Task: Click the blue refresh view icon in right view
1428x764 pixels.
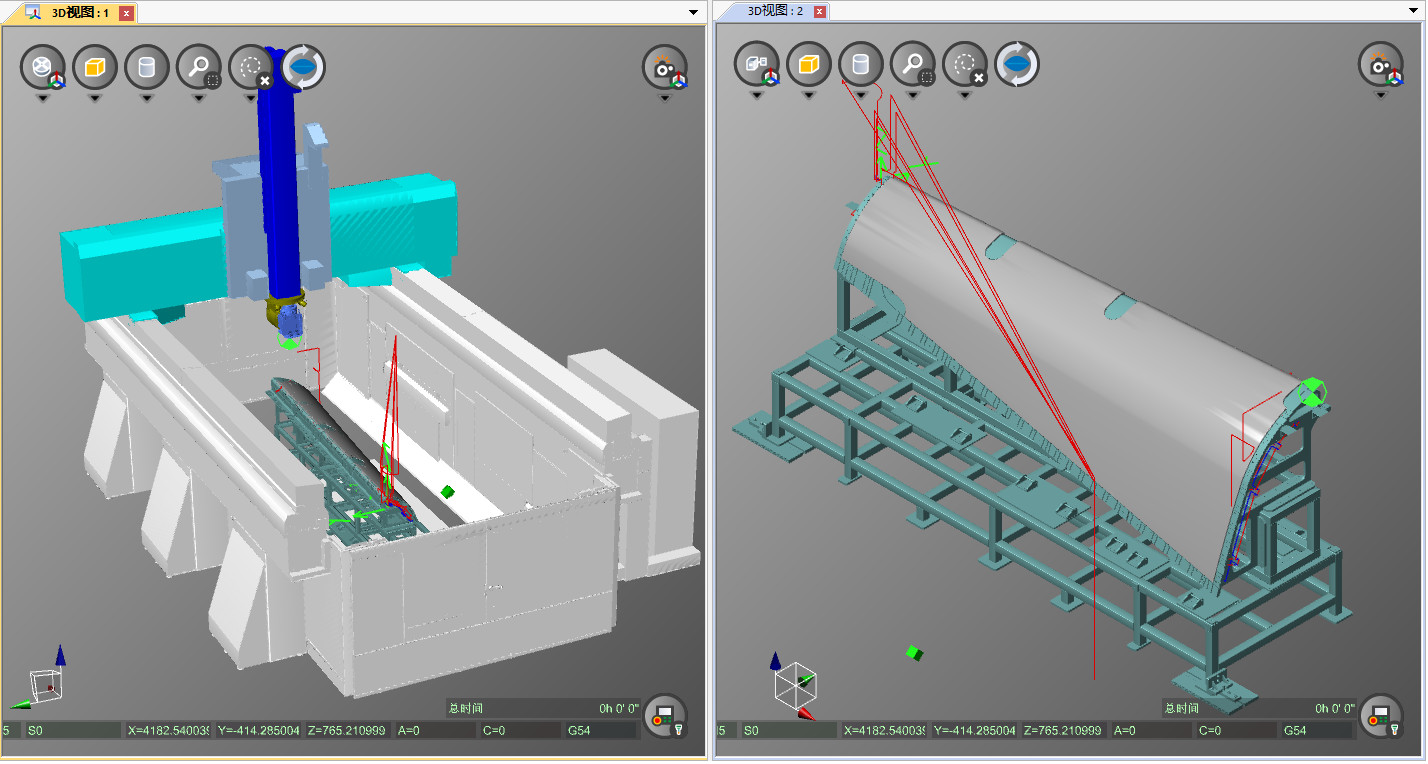Action: [x=1017, y=65]
